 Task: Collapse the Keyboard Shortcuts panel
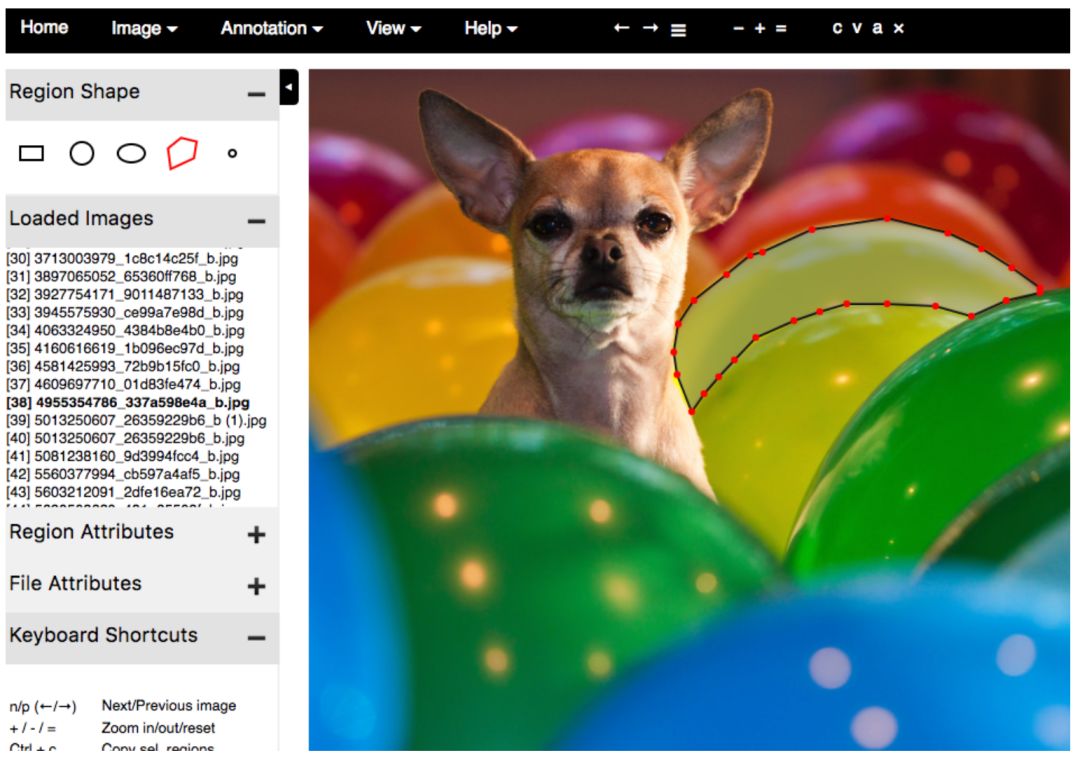pyautogui.click(x=256, y=638)
